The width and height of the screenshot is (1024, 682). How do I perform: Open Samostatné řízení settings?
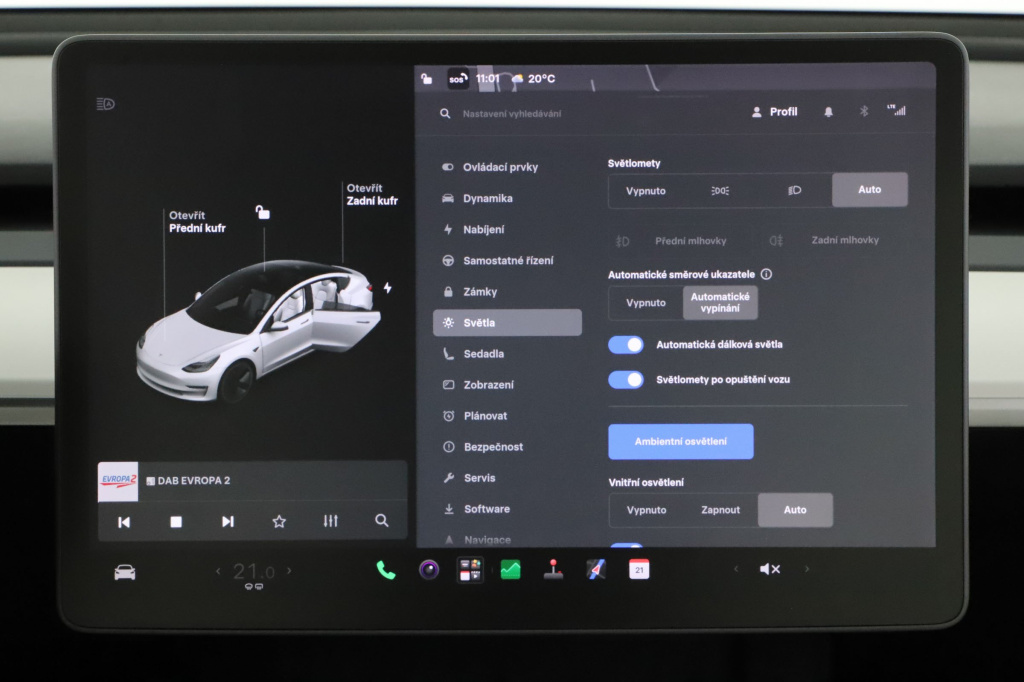[507, 261]
